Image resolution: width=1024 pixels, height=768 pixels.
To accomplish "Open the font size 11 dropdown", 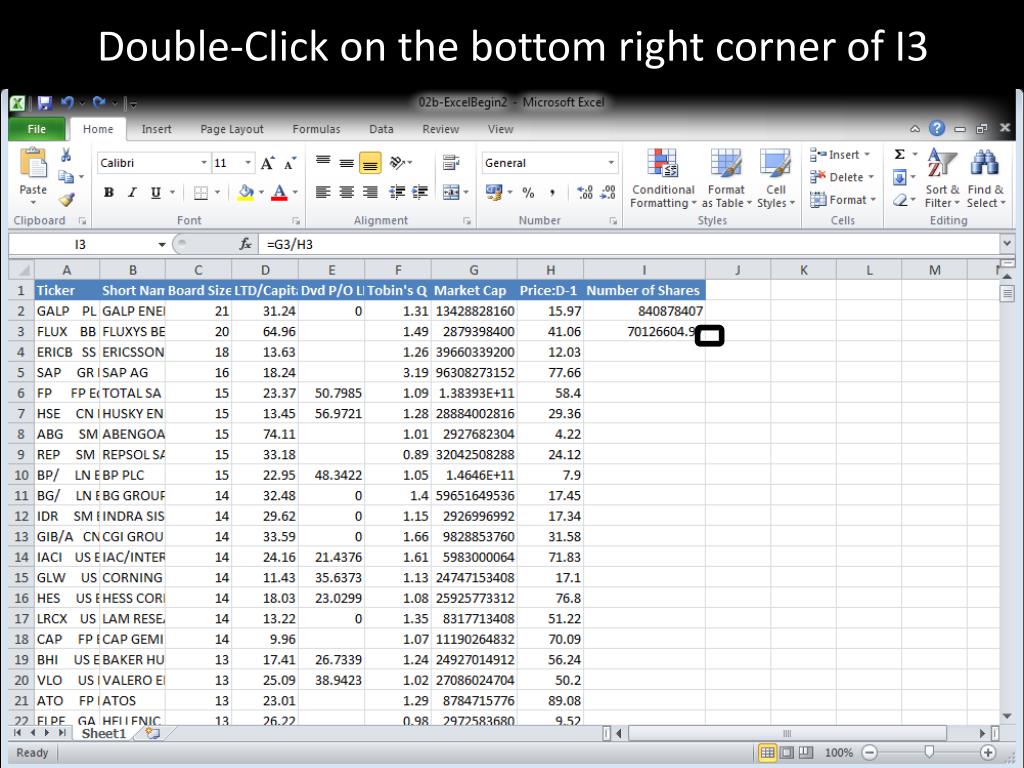I will pyautogui.click(x=248, y=163).
